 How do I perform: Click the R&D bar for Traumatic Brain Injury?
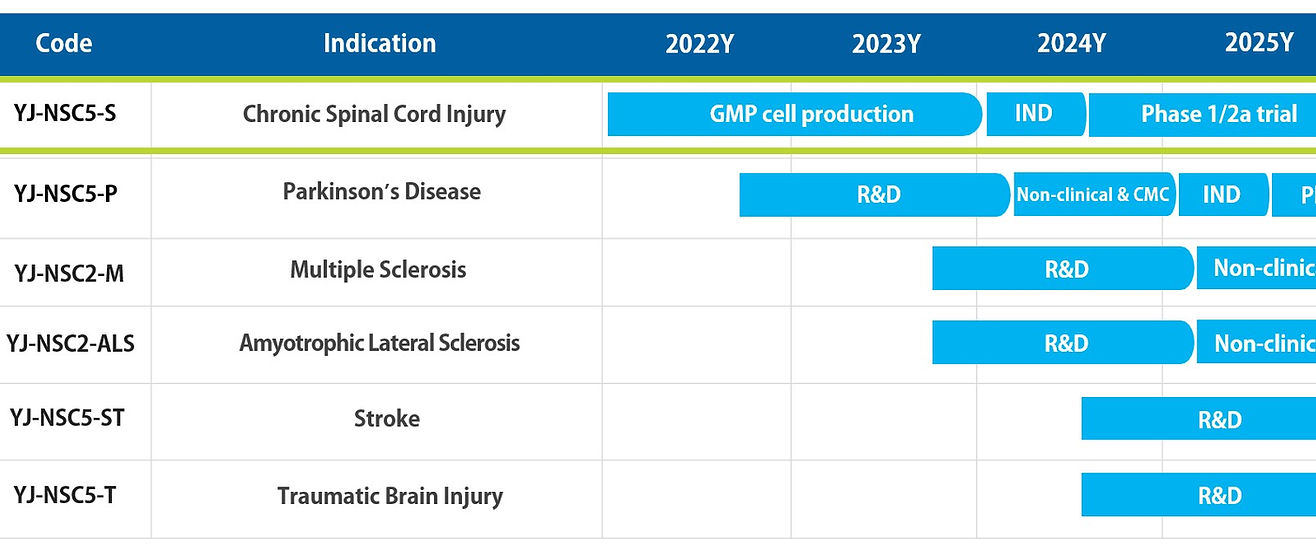pos(1198,495)
